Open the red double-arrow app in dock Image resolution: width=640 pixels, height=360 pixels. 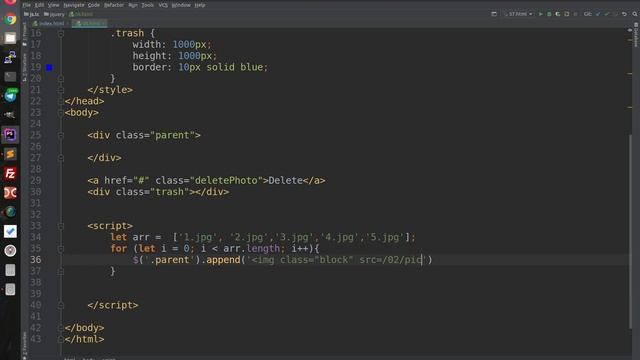tap(10, 193)
